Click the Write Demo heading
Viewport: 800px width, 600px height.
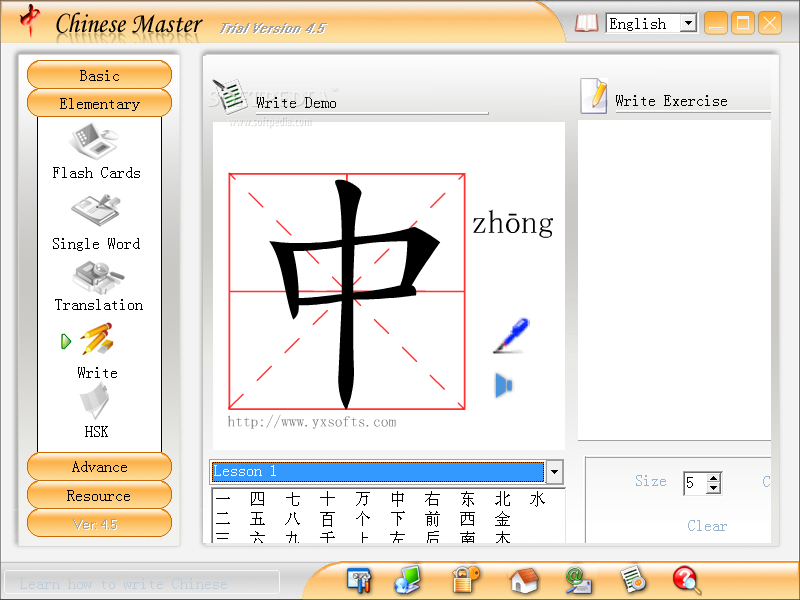coord(296,103)
